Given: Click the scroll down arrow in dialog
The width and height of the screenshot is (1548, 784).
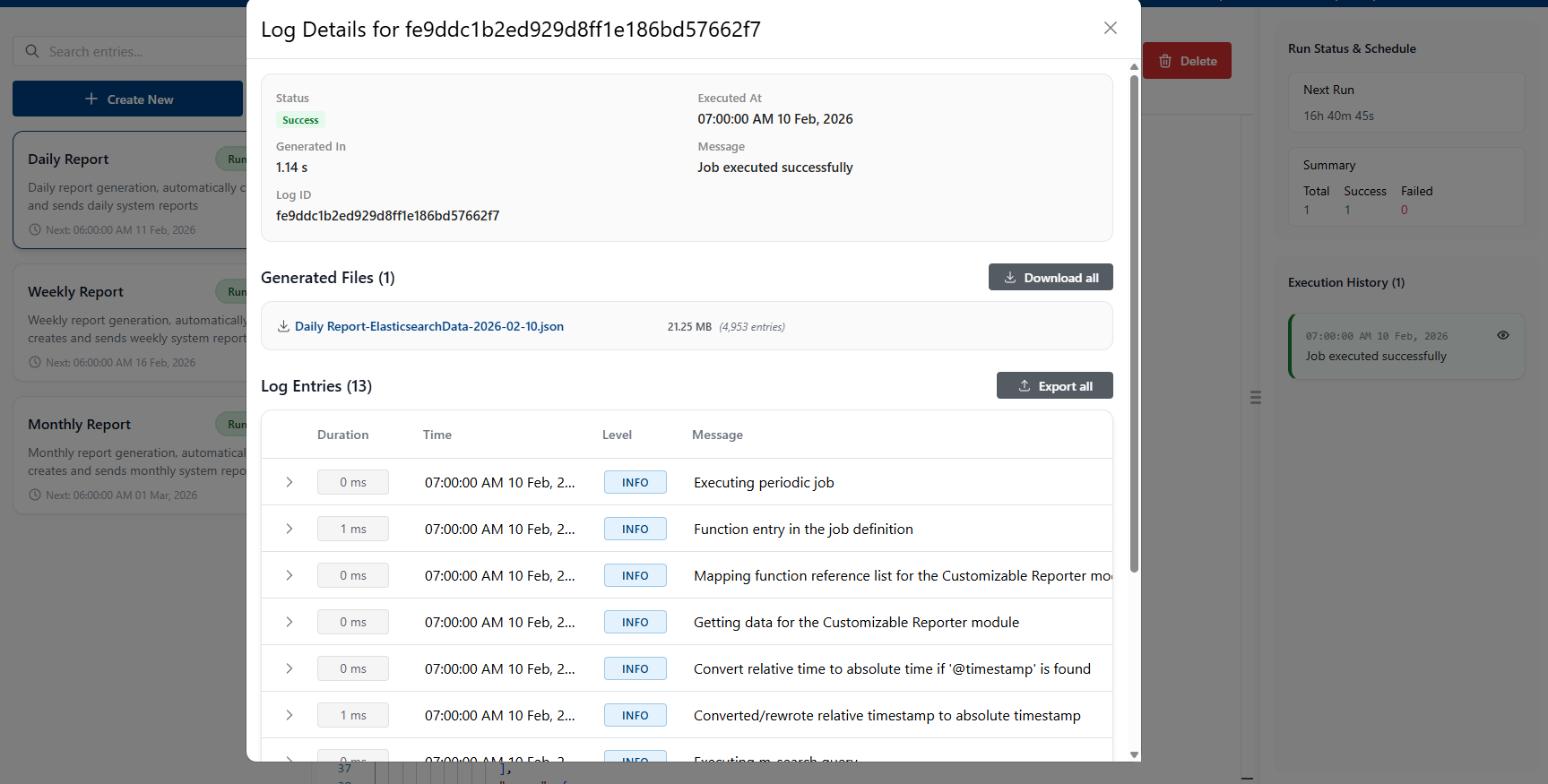Looking at the screenshot, I should point(1134,754).
